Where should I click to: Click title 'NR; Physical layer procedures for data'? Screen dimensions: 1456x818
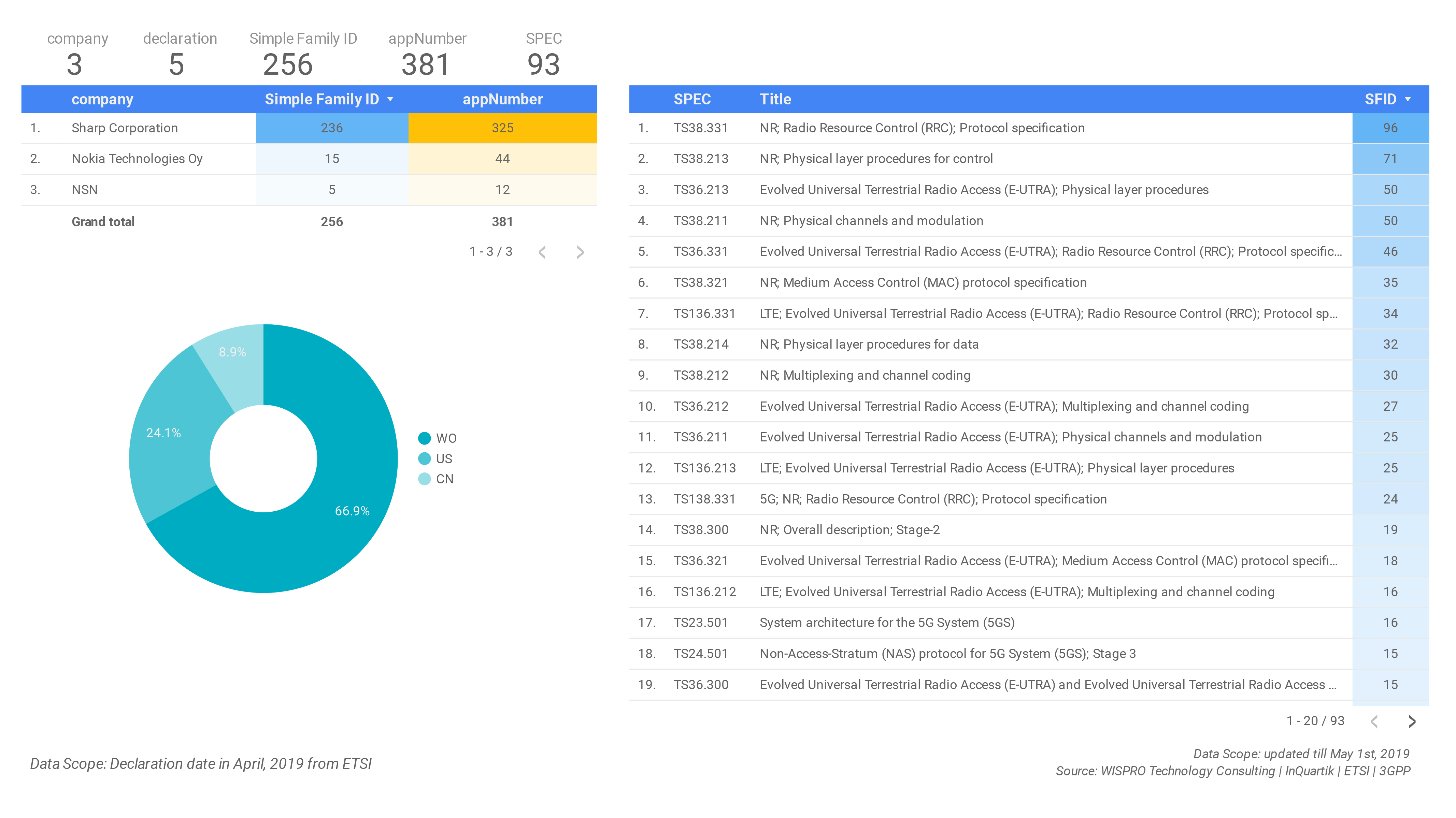coord(869,345)
